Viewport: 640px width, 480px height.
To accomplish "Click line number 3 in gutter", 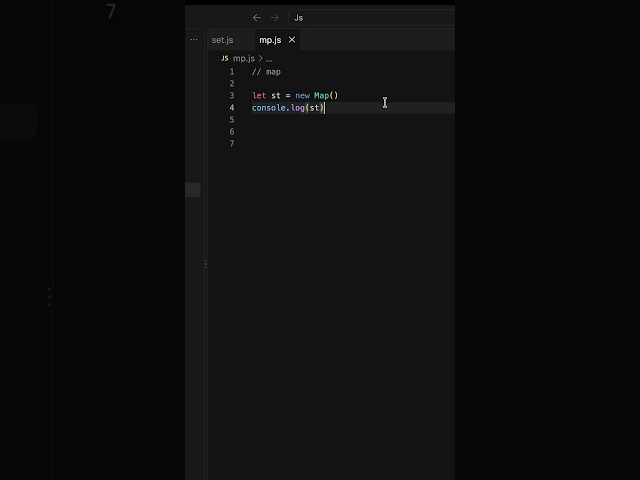I will point(232,96).
